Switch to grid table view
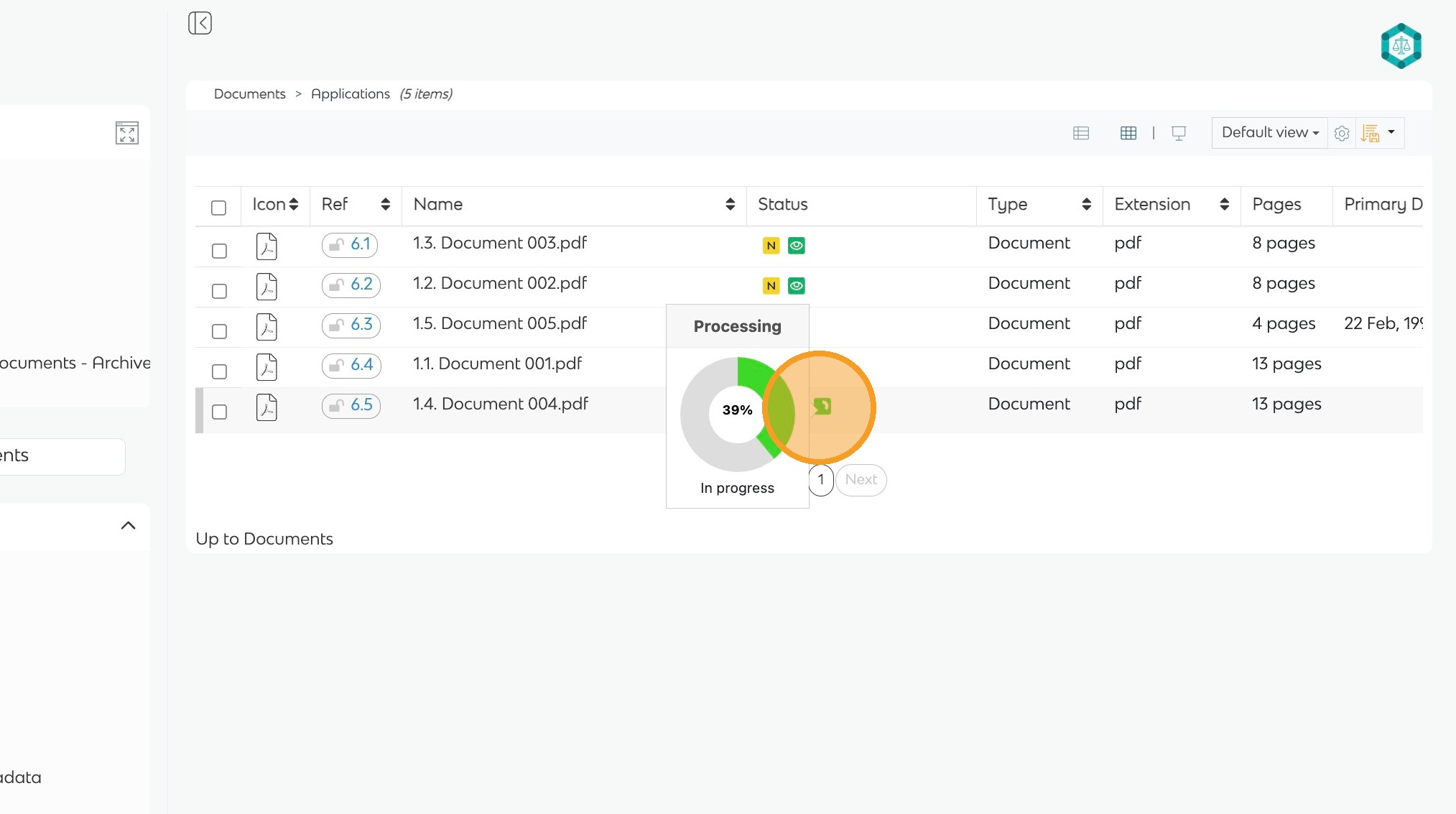 (x=1128, y=133)
